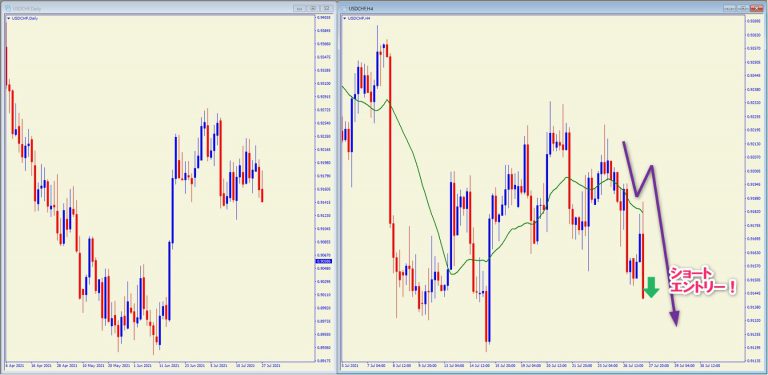
Task: Minimize the USDCHF,Daily chart window
Action: coord(299,8)
